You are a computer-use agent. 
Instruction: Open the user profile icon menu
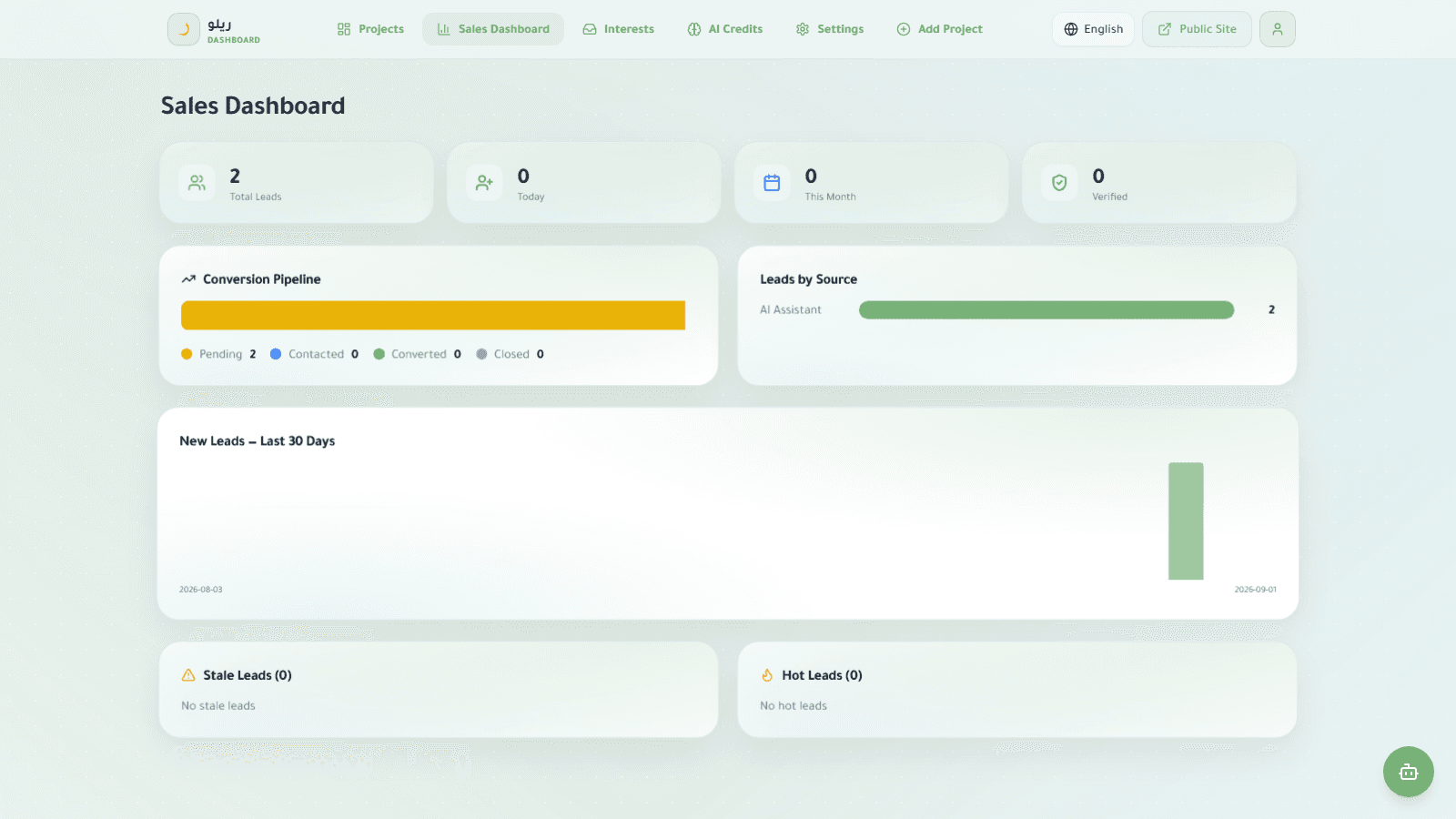[1278, 29]
